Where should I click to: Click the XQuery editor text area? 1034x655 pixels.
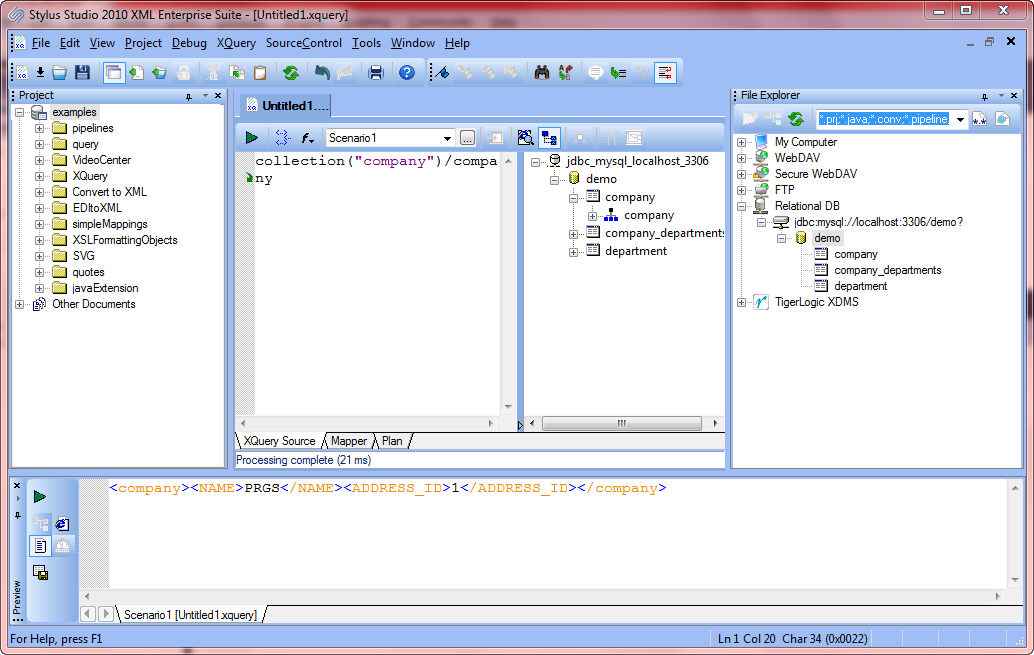point(378,284)
